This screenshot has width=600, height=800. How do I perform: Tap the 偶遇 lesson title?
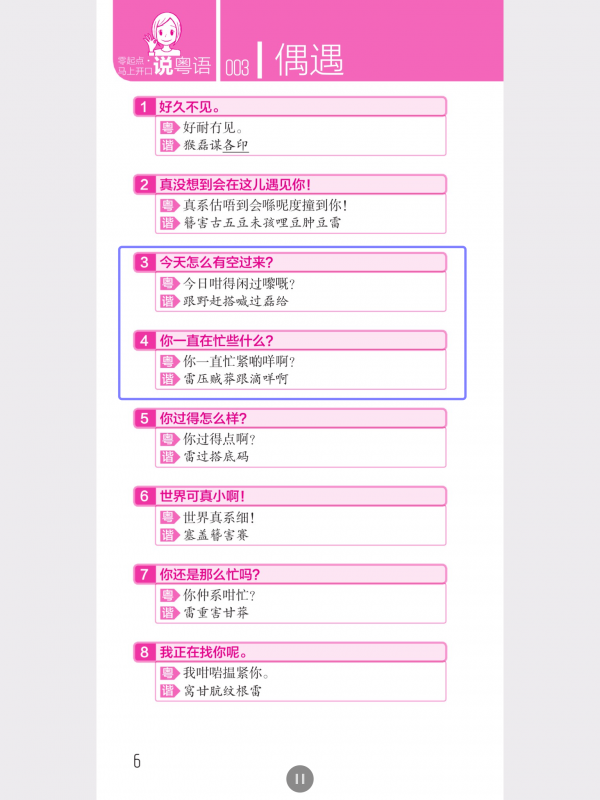tap(309, 60)
